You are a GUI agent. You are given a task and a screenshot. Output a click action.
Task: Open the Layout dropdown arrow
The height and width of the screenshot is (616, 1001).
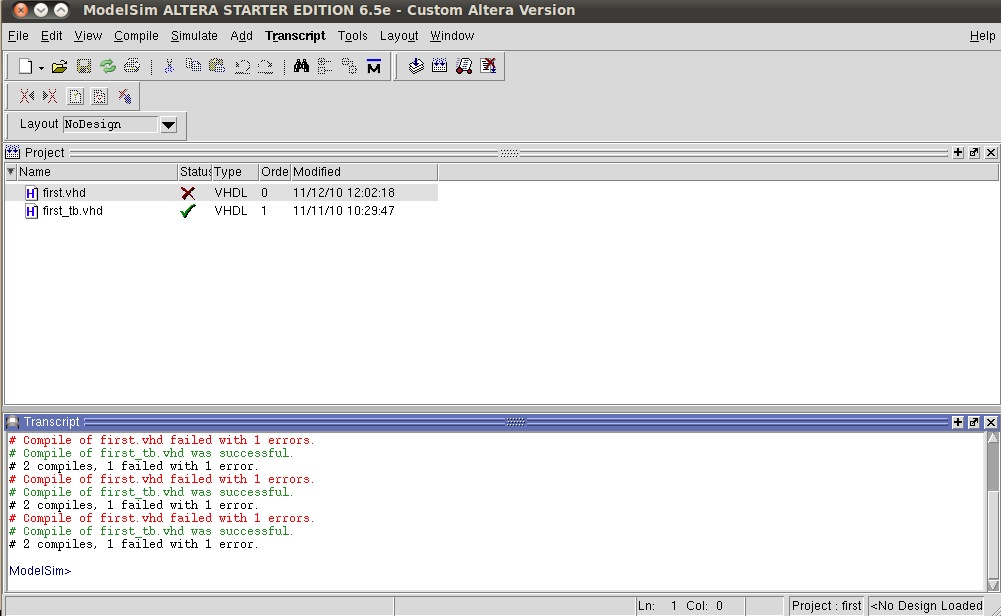point(168,125)
